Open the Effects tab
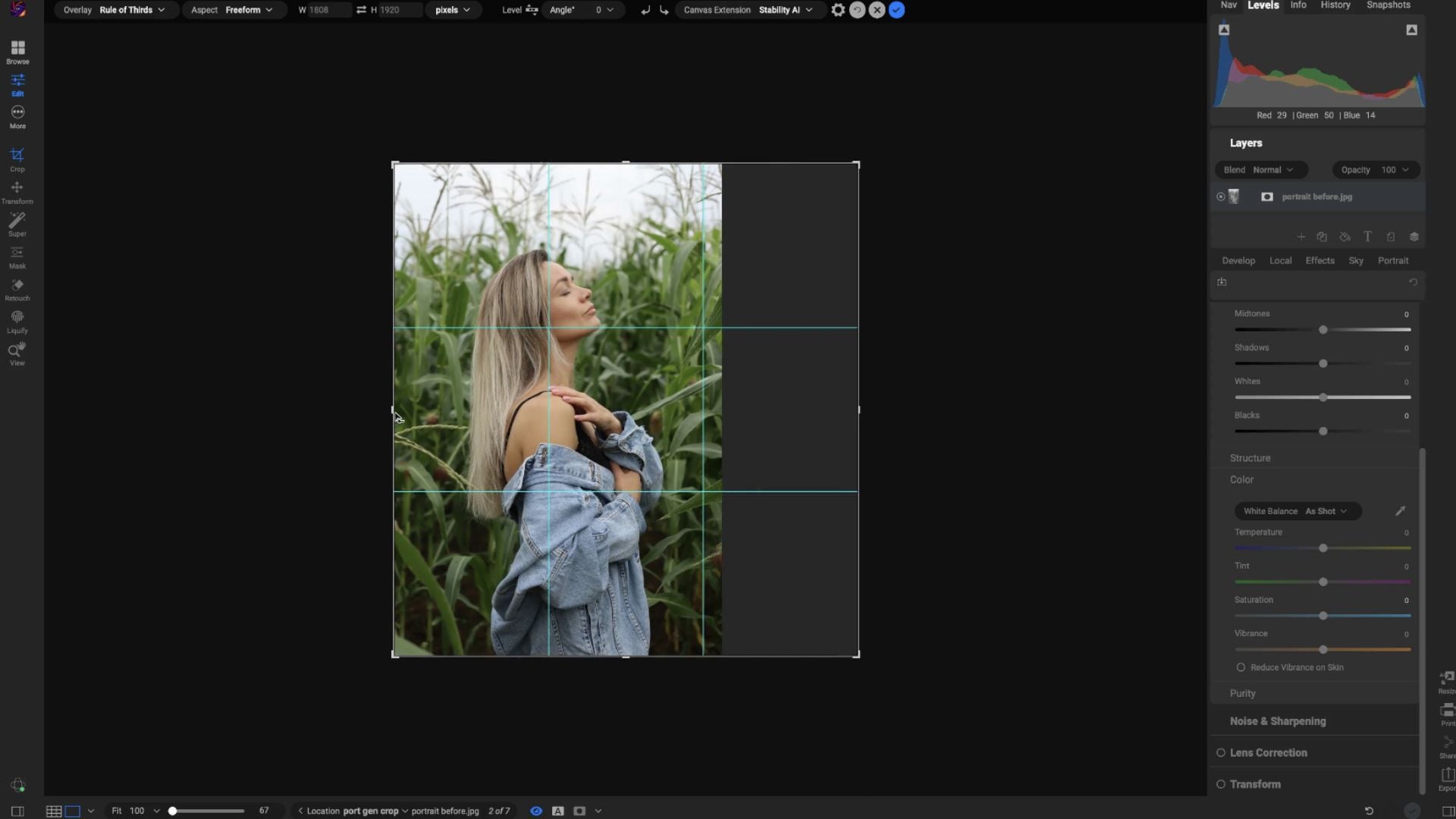1456x819 pixels. (1319, 260)
